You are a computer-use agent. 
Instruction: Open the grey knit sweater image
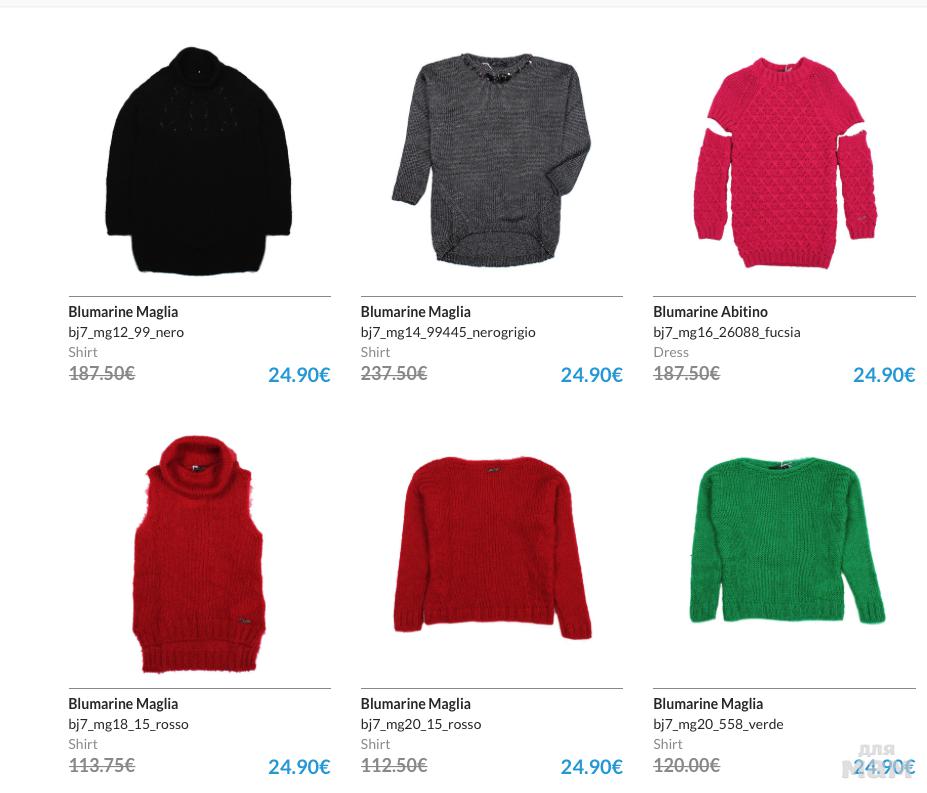(x=491, y=160)
